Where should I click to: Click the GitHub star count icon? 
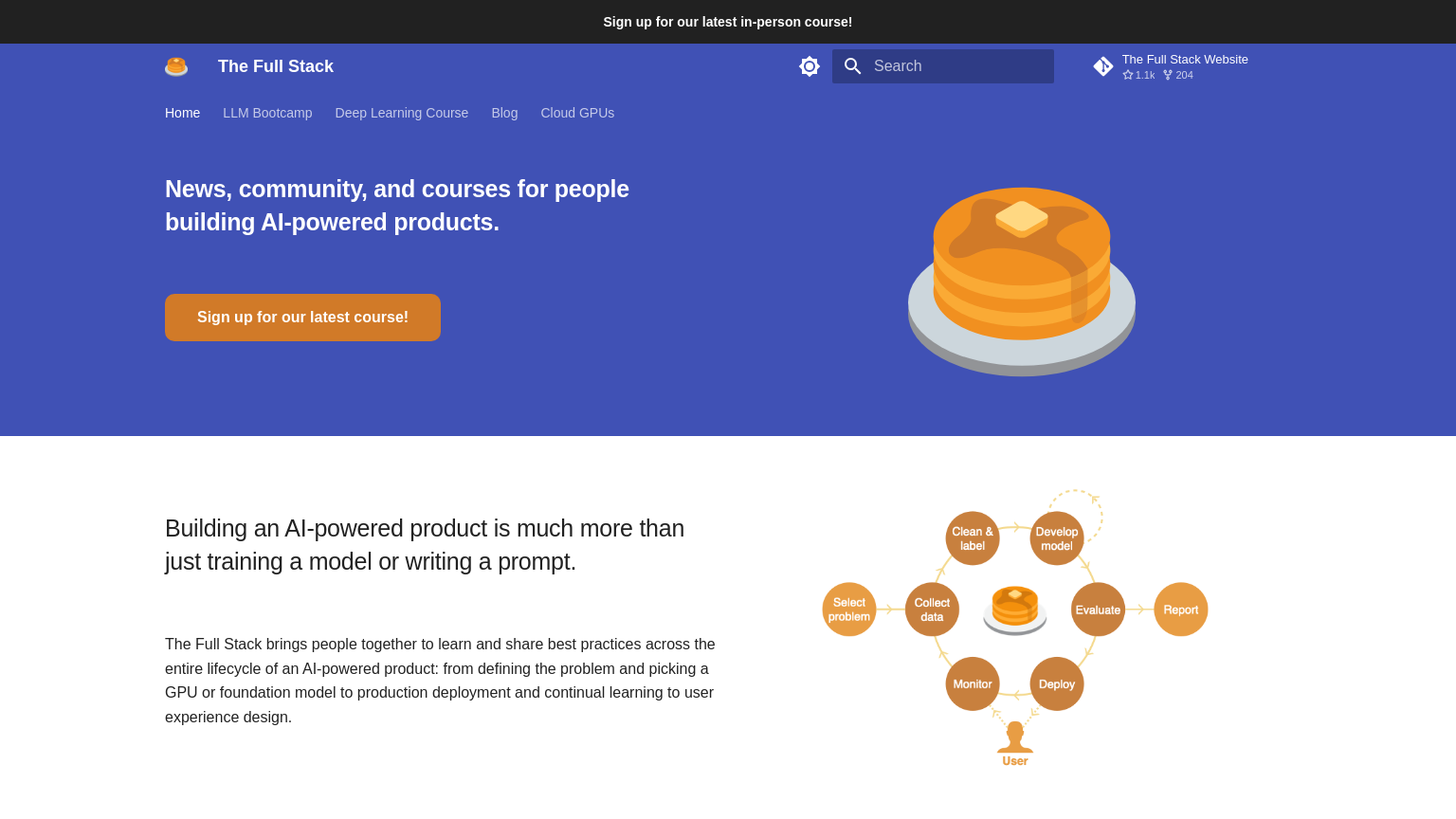pyautogui.click(x=1128, y=75)
